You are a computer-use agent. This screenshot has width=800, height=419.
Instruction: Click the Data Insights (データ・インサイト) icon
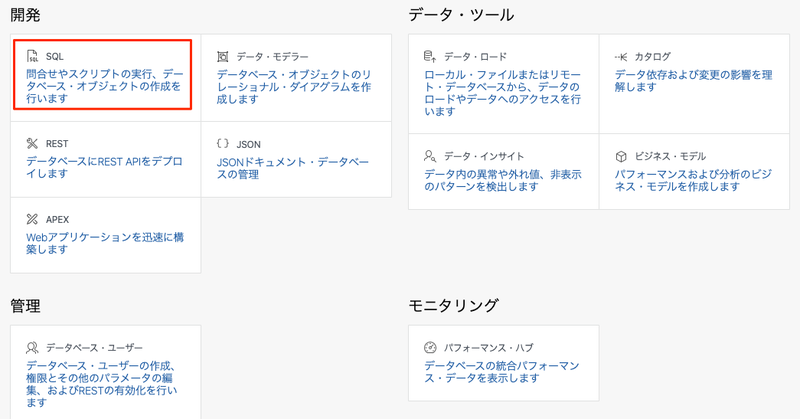430,156
